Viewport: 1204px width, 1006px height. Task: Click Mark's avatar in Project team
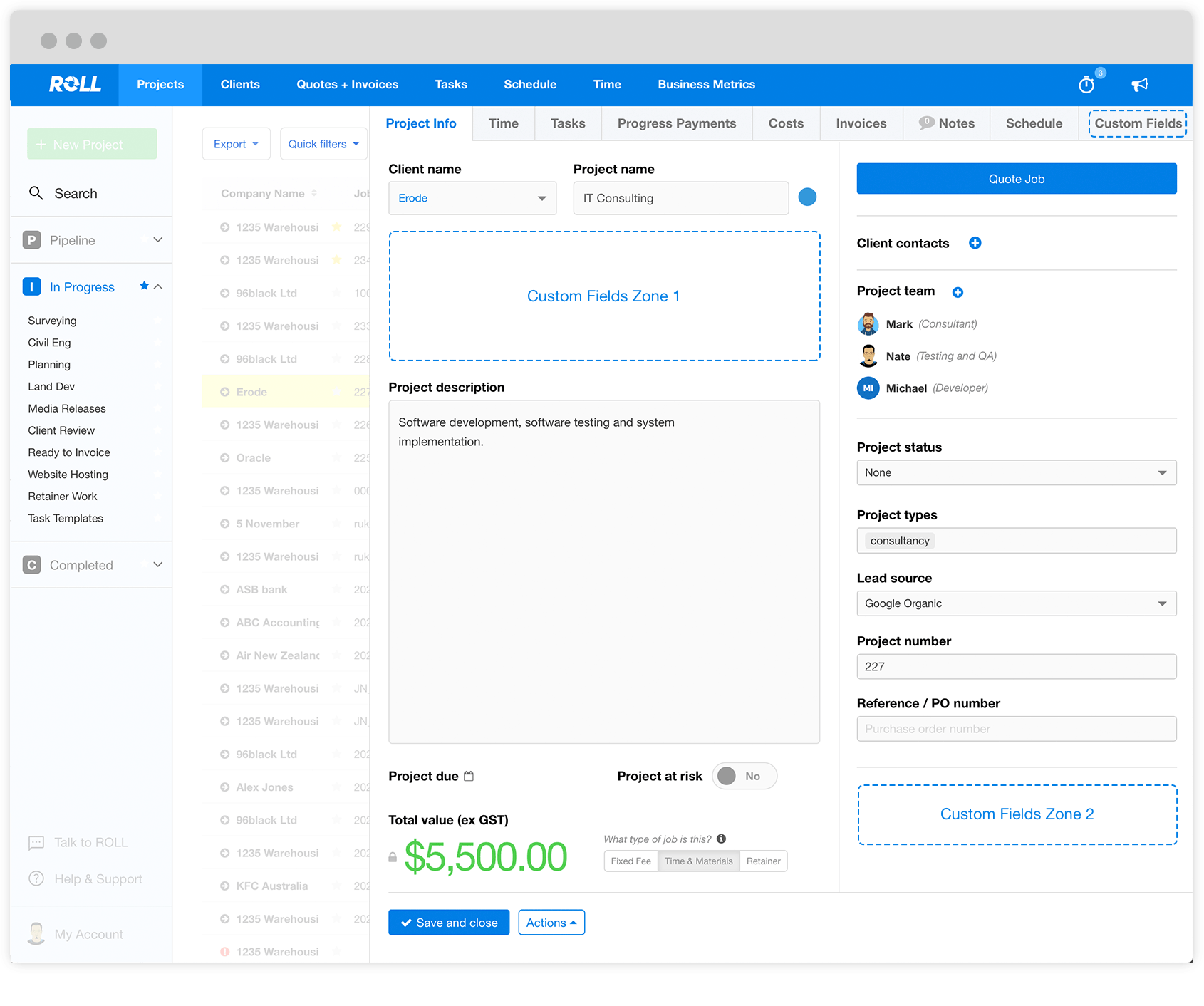pyautogui.click(x=868, y=324)
